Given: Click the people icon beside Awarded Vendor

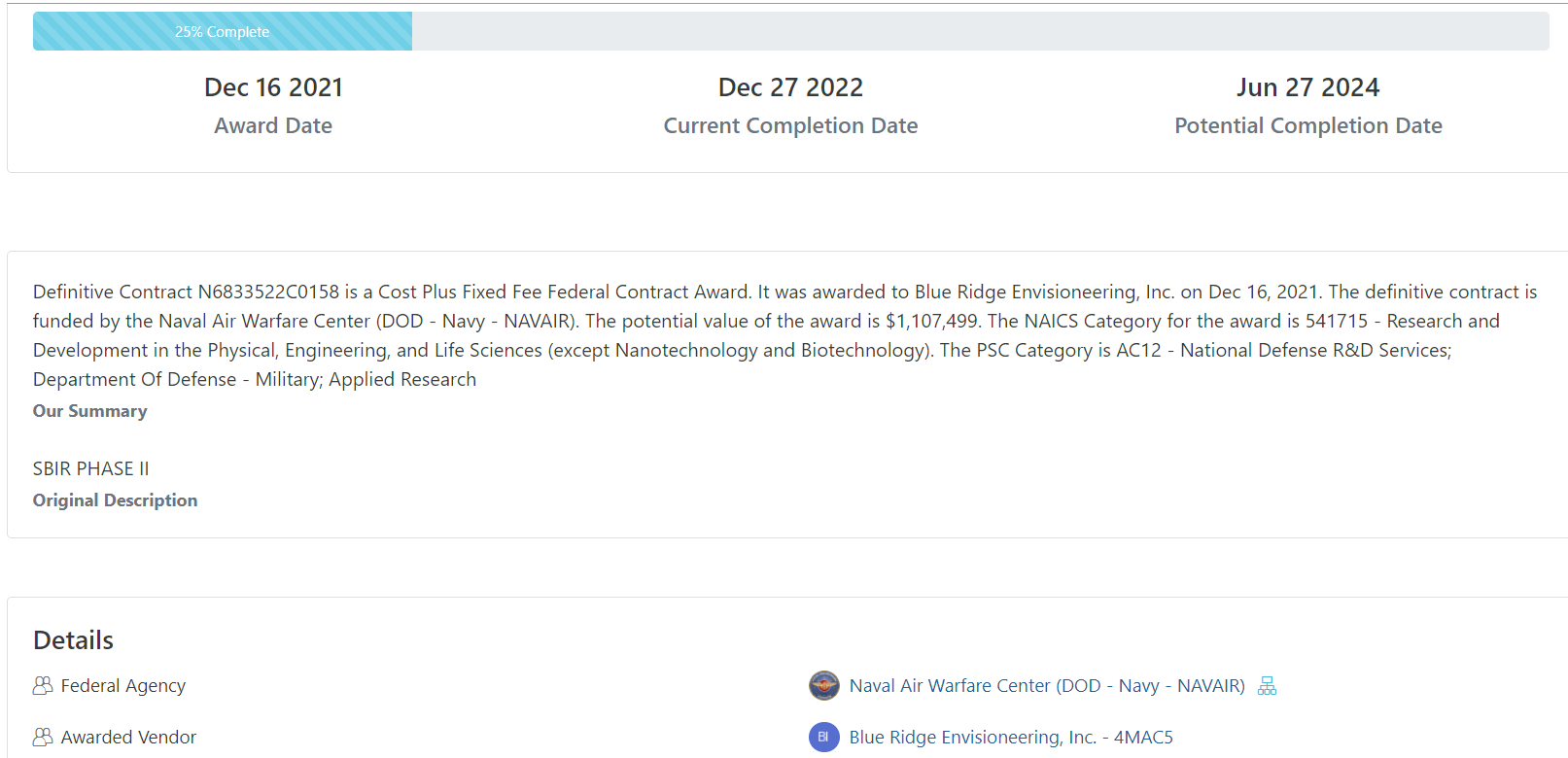Looking at the screenshot, I should pos(43,738).
